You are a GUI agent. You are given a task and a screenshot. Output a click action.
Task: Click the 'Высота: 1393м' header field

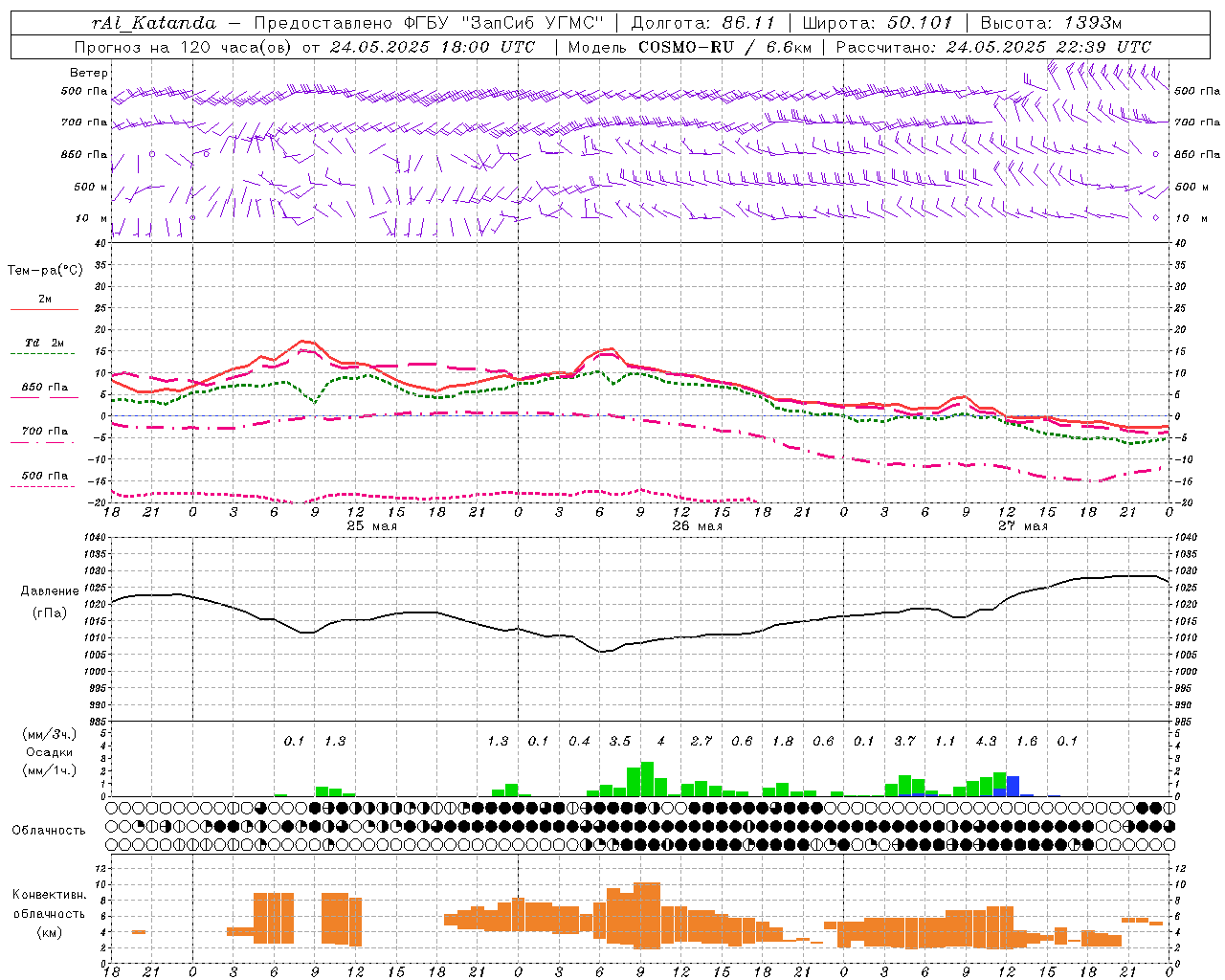click(x=1051, y=23)
